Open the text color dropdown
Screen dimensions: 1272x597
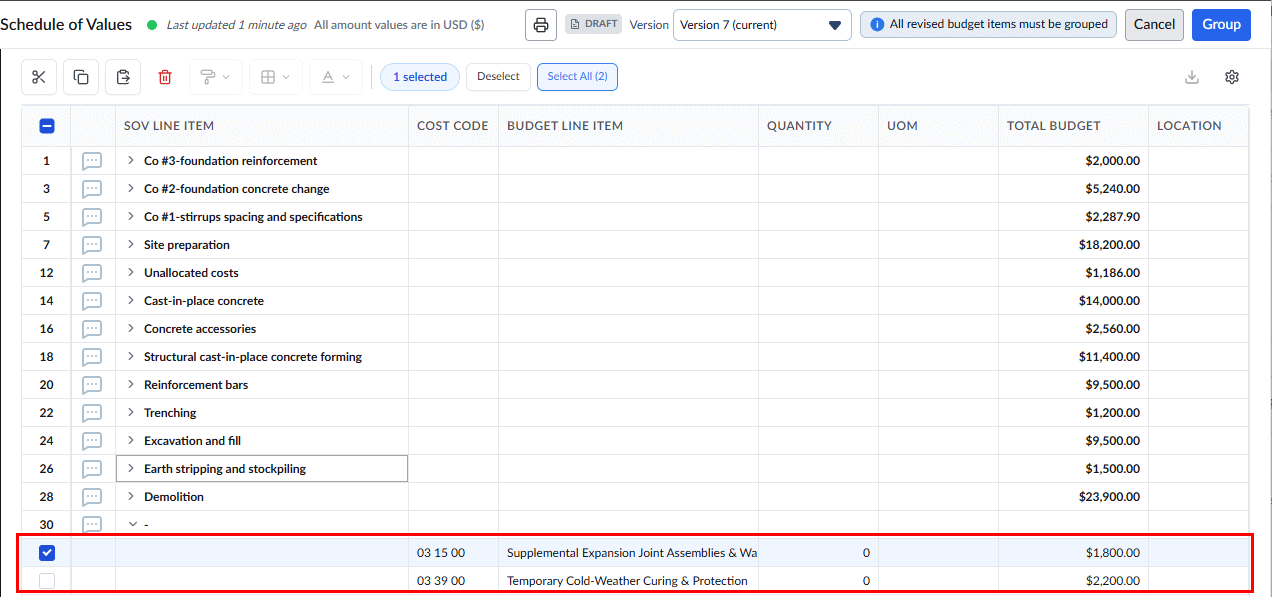coord(336,77)
